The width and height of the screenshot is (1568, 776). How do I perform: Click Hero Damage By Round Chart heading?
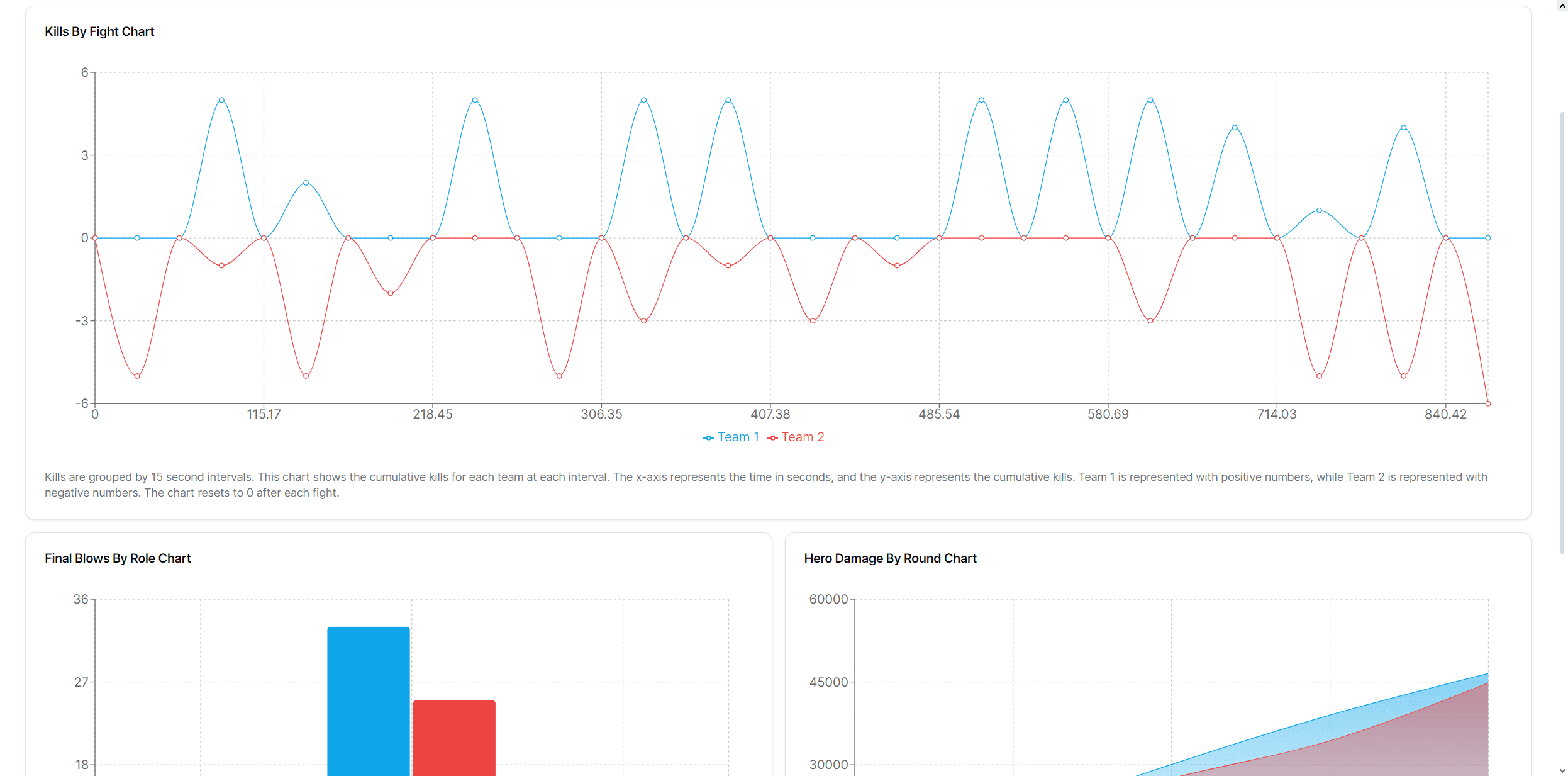click(x=890, y=558)
